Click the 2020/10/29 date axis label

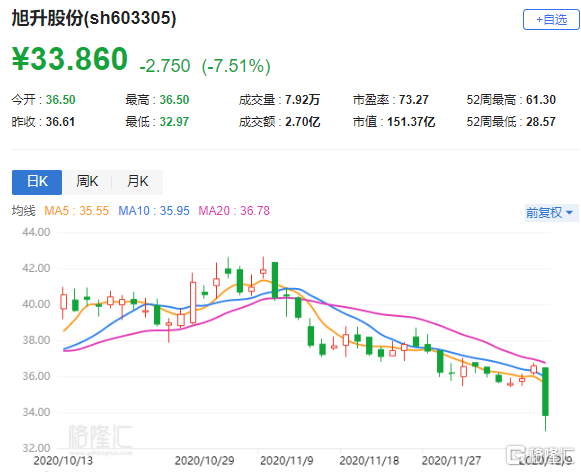(204, 461)
